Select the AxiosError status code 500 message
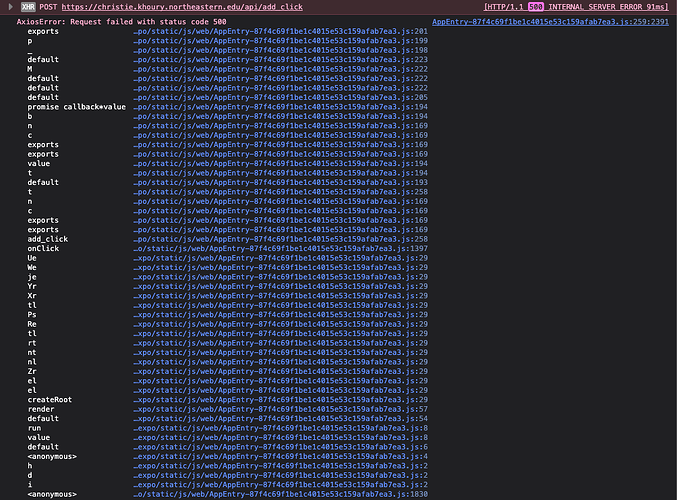The width and height of the screenshot is (677, 500). tap(121, 22)
